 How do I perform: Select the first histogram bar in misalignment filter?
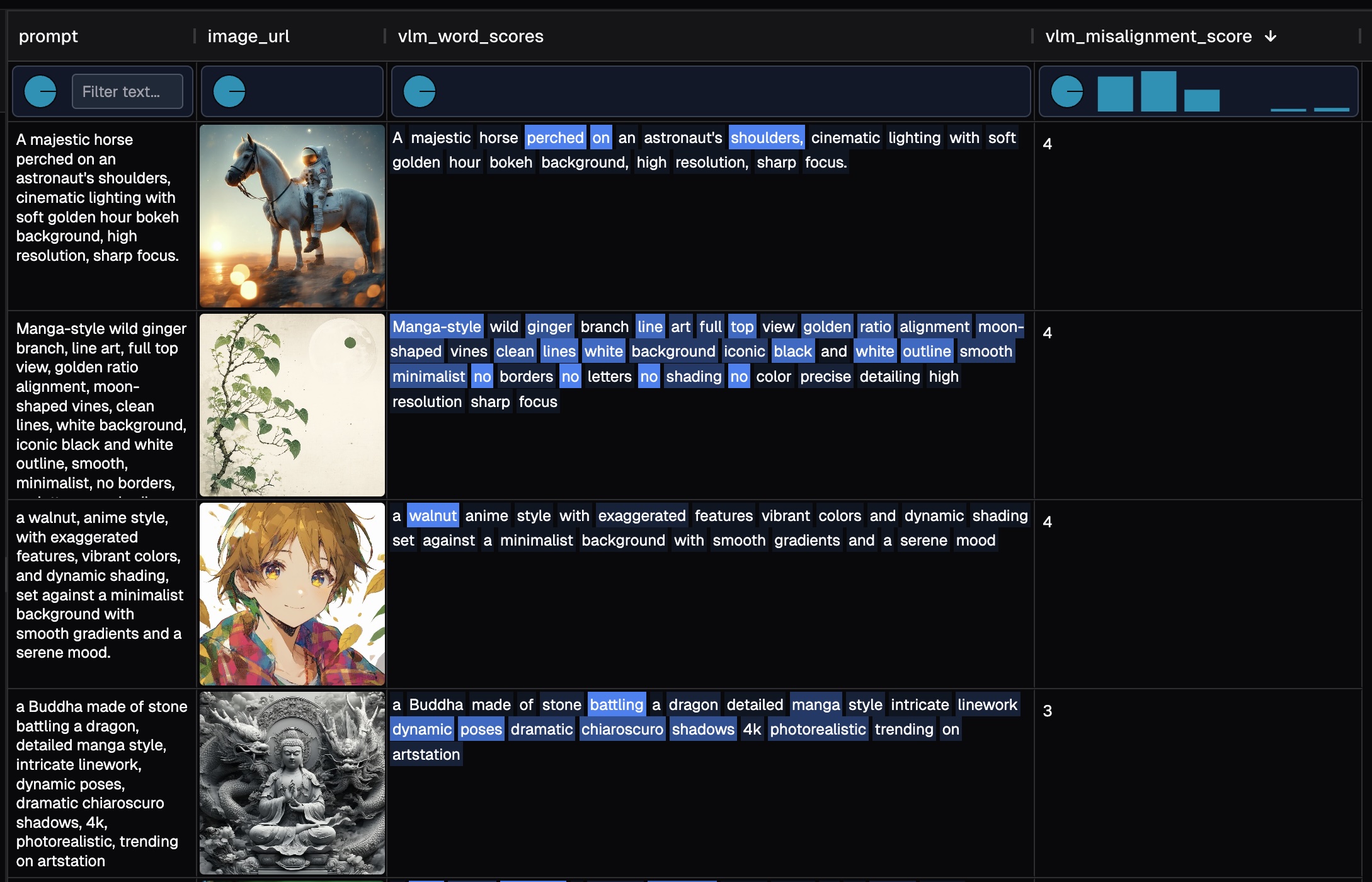coord(1115,94)
